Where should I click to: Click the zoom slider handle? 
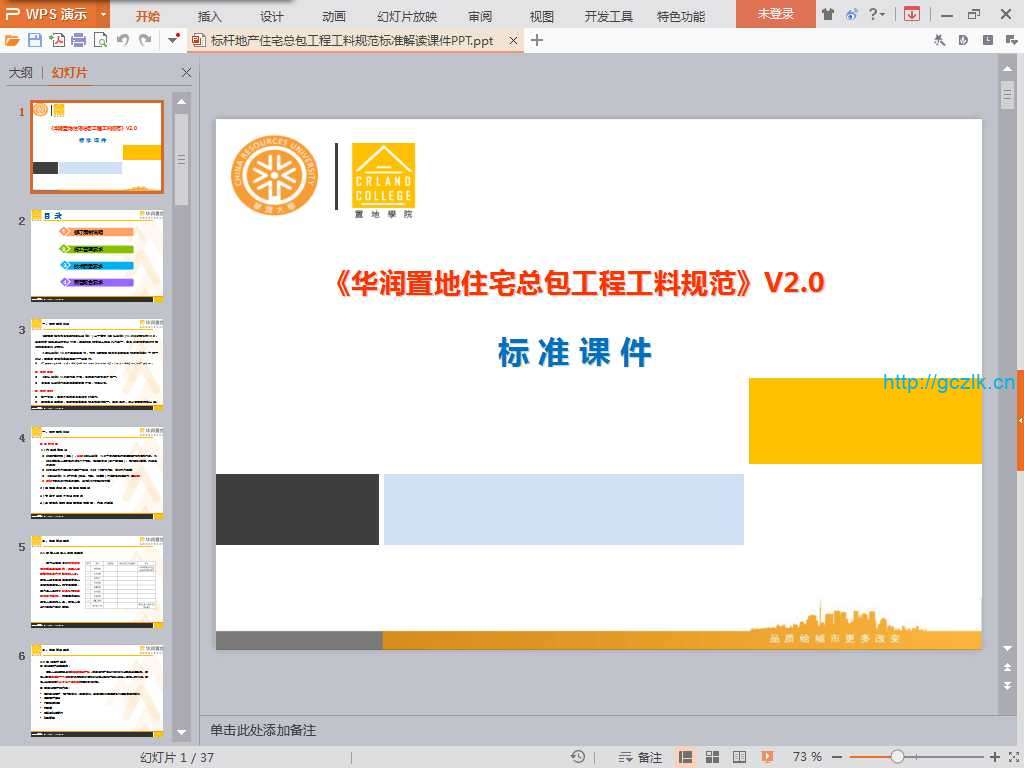click(897, 757)
